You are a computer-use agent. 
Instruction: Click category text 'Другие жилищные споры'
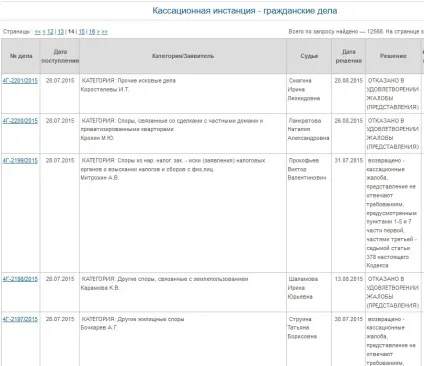click(x=151, y=319)
